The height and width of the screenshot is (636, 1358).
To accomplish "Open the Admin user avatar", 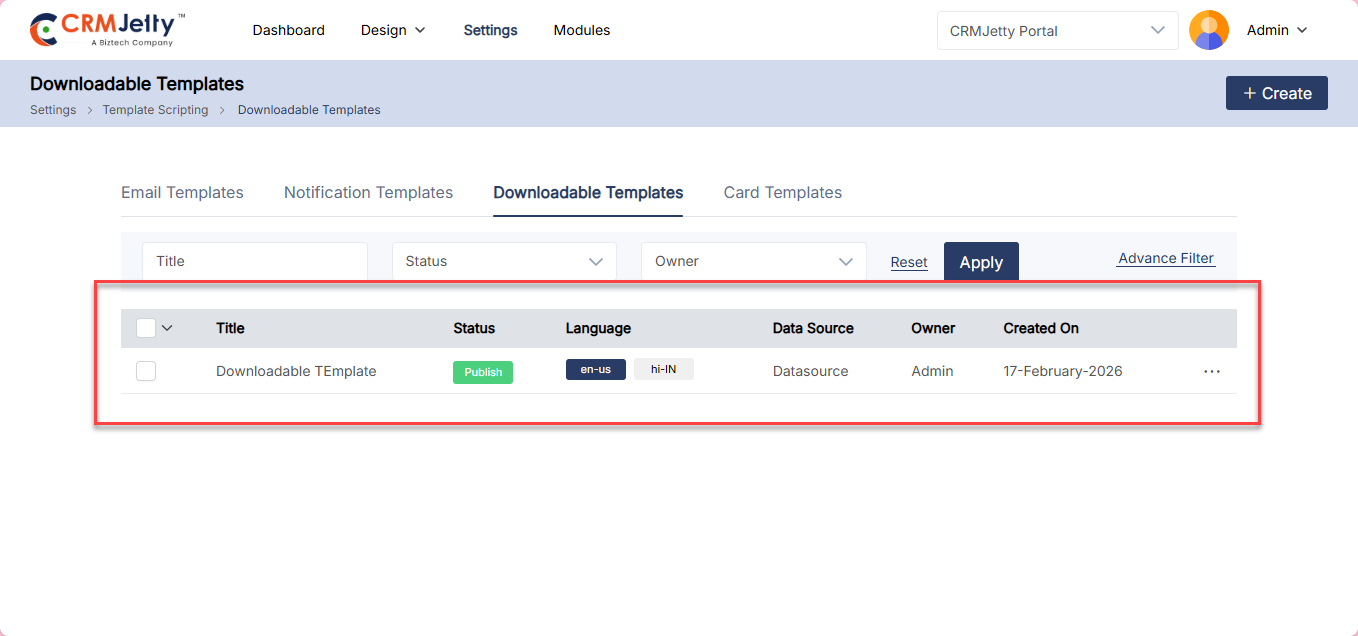I will pos(1208,30).
